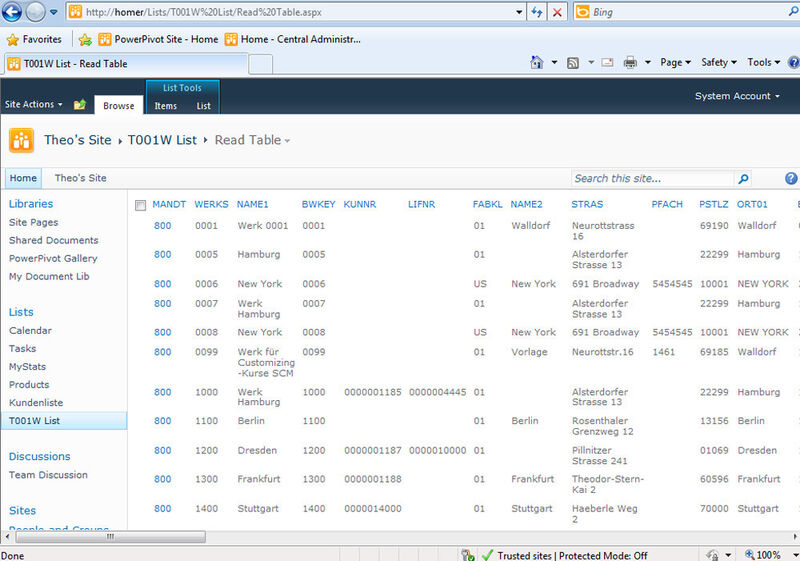Go to Theo's Site breadcrumb link
Viewport: 800px width, 561px height.
(78, 140)
